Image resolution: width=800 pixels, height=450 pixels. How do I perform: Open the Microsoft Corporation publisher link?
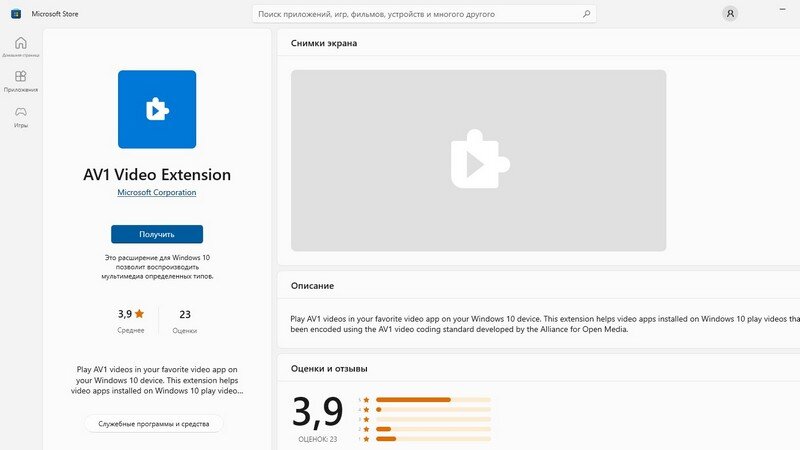click(x=157, y=192)
